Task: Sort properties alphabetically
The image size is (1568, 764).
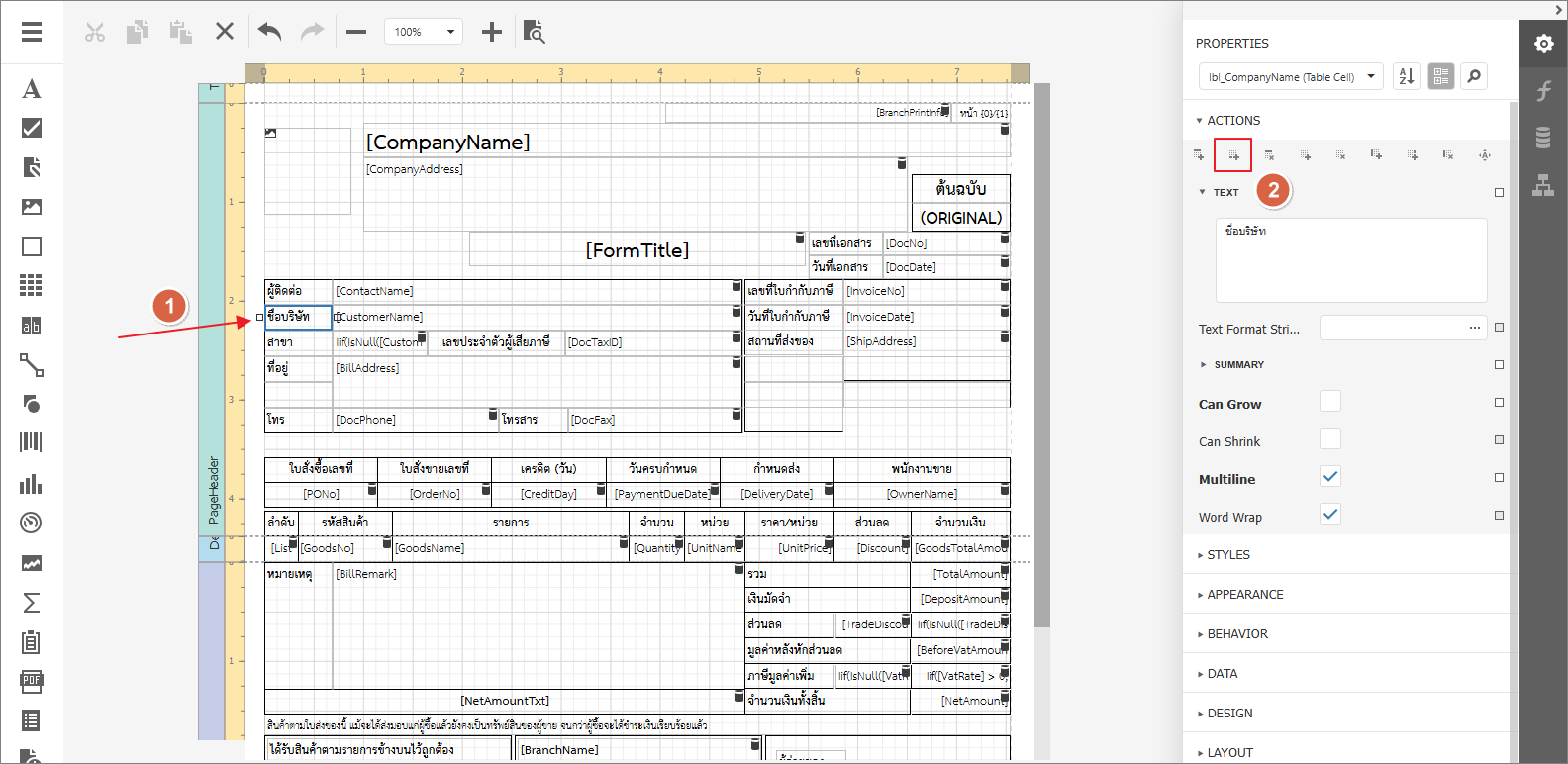Action: coord(1407,76)
